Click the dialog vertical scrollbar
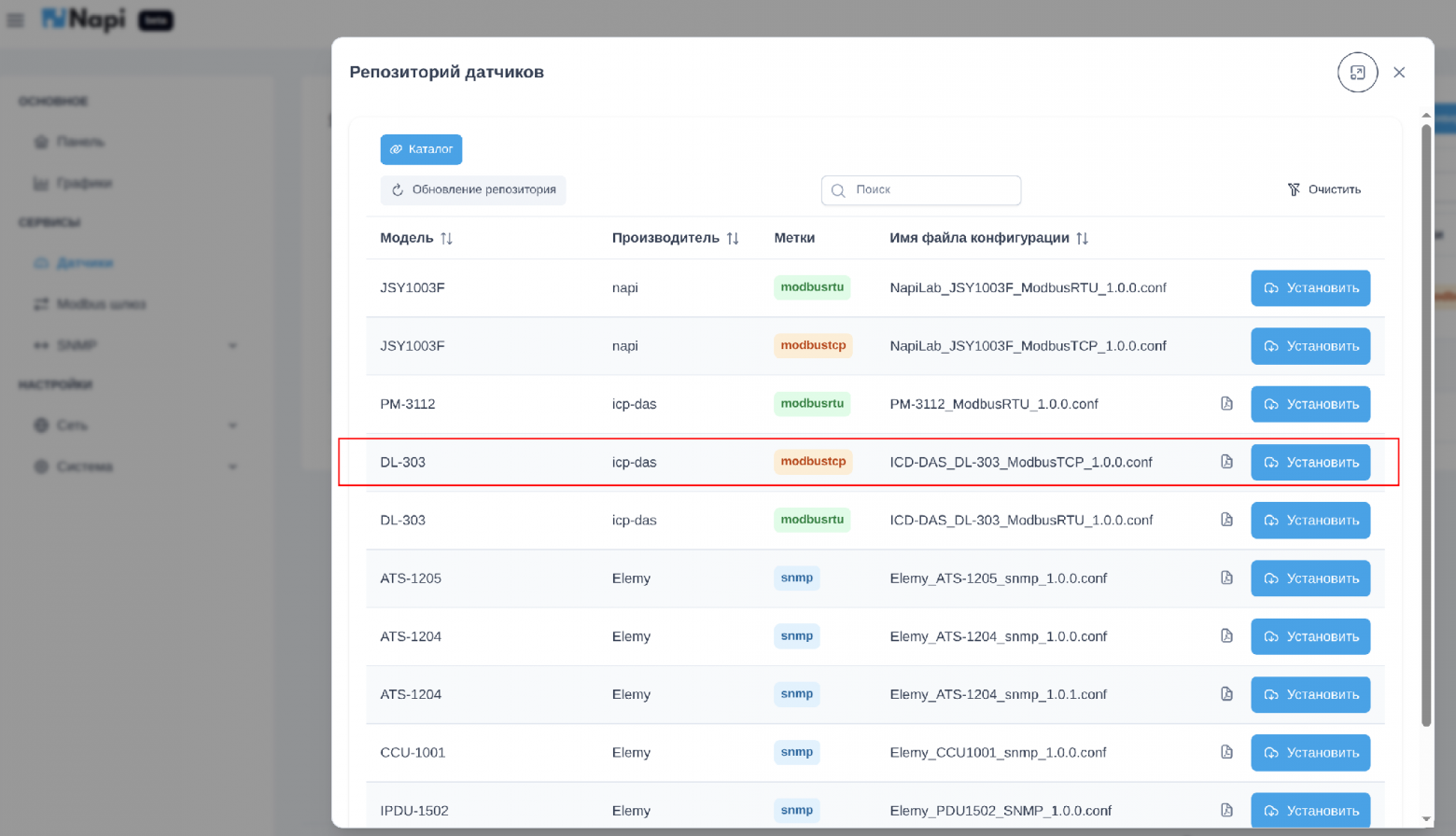This screenshot has height=836, width=1456. pyautogui.click(x=1426, y=425)
